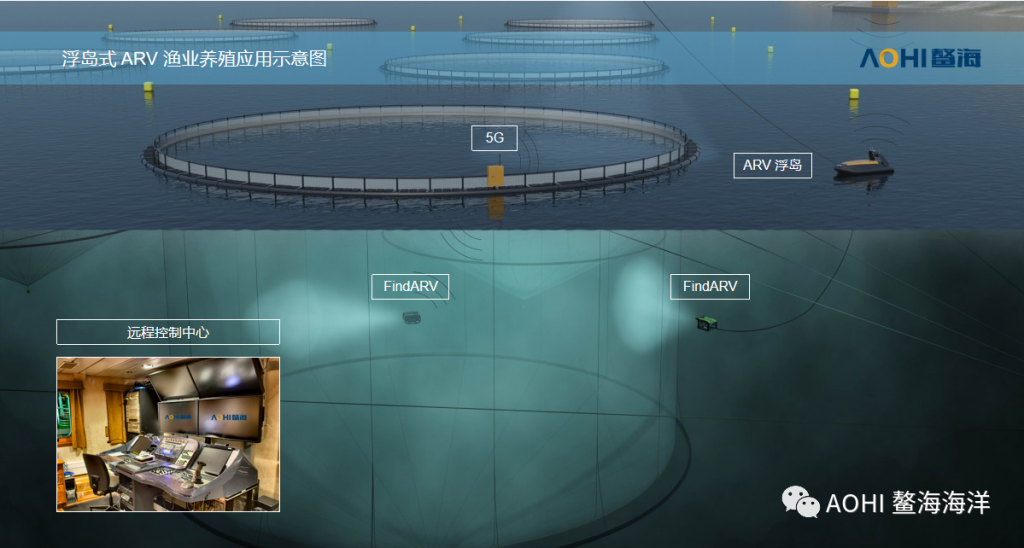Open the remote control center photo
This screenshot has width=1024, height=548.
(x=168, y=434)
